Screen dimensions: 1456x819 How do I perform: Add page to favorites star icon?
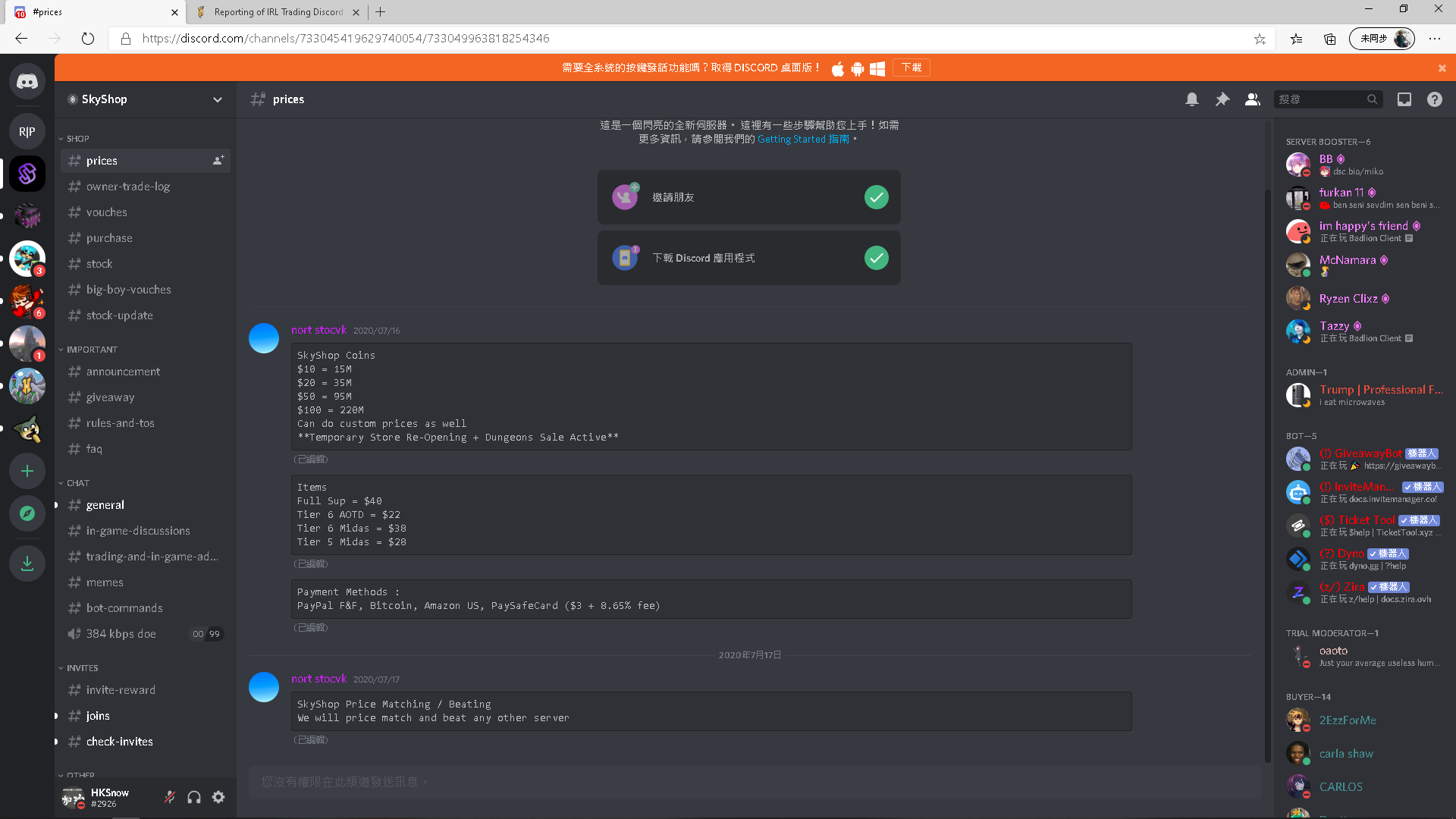coord(1260,39)
